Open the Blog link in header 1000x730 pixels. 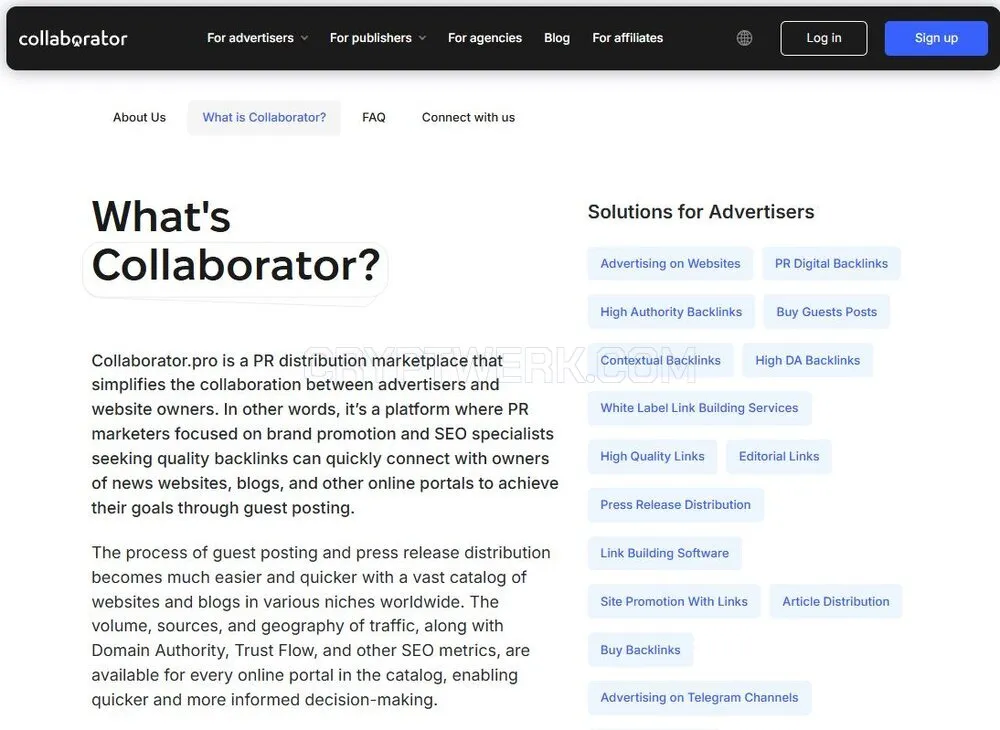(x=557, y=38)
